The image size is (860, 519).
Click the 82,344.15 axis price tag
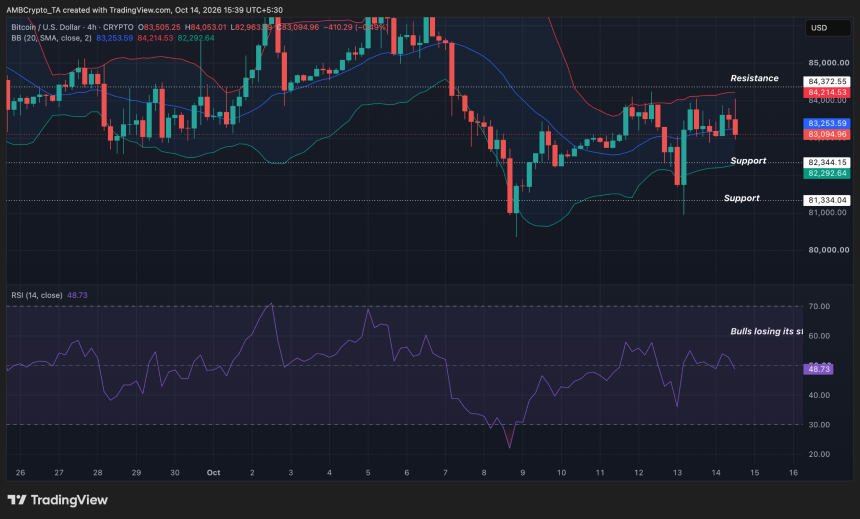point(827,162)
